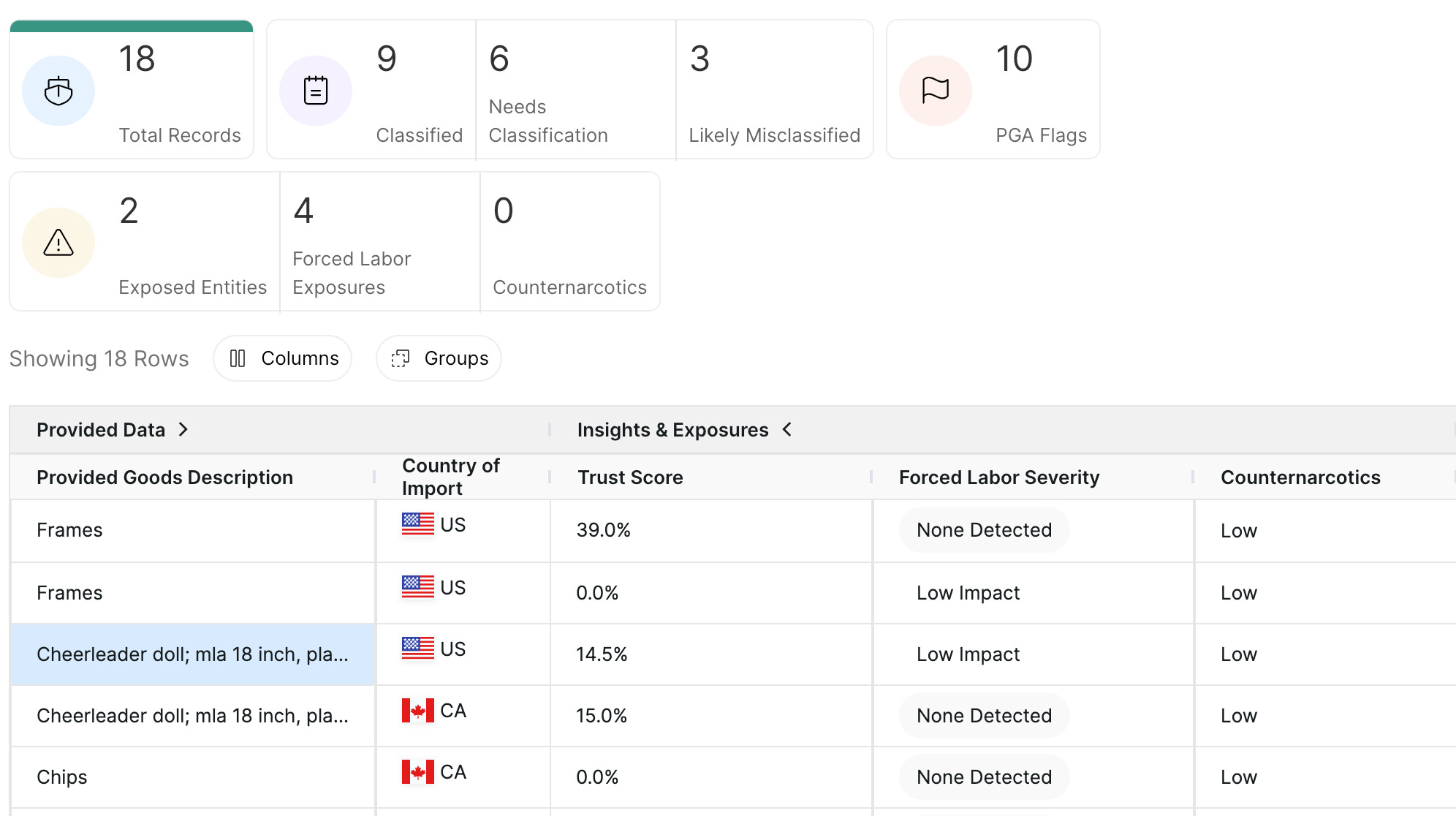
Task: Click the flag icon for PGA Flags
Action: 935,91
